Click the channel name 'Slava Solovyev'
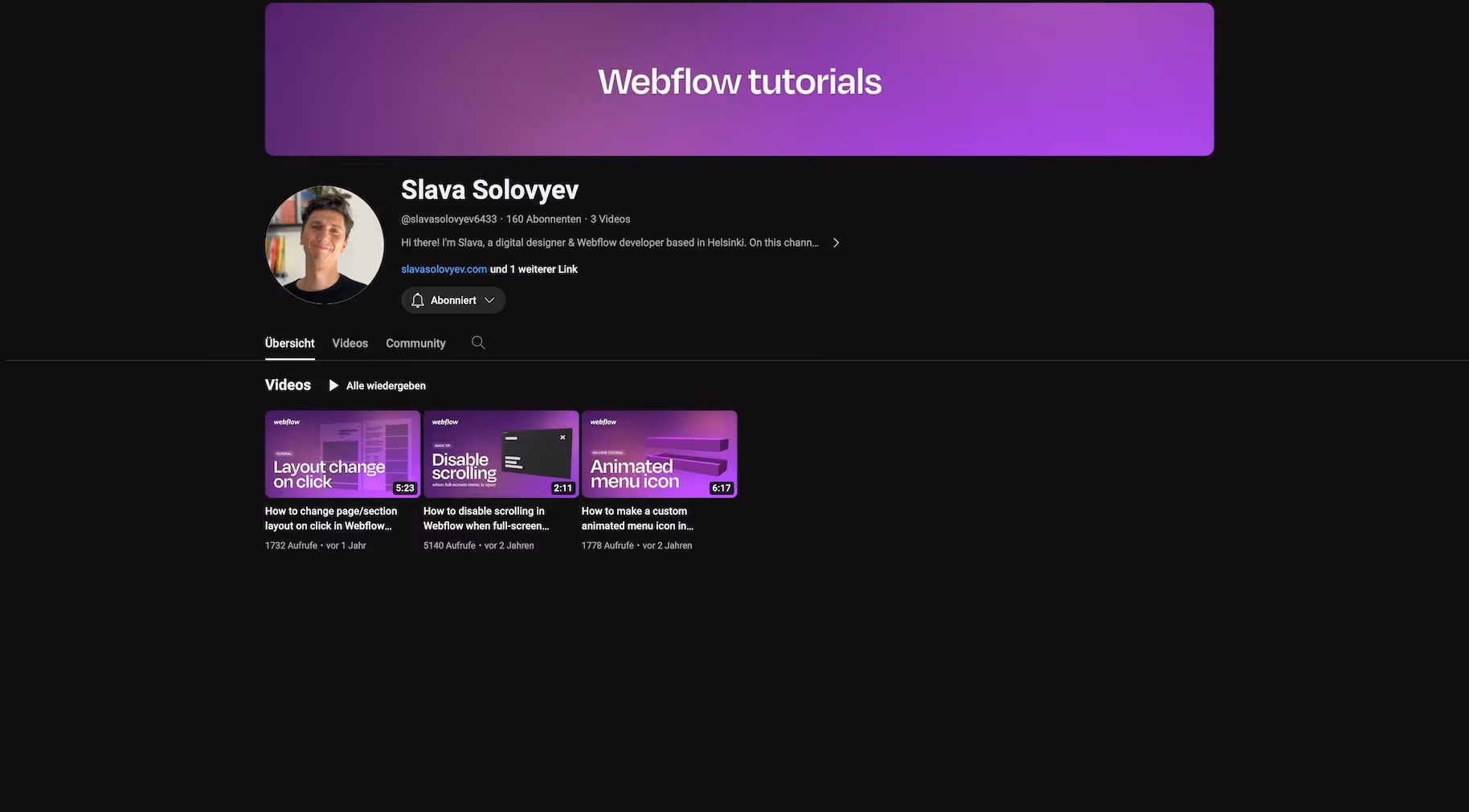 point(489,190)
